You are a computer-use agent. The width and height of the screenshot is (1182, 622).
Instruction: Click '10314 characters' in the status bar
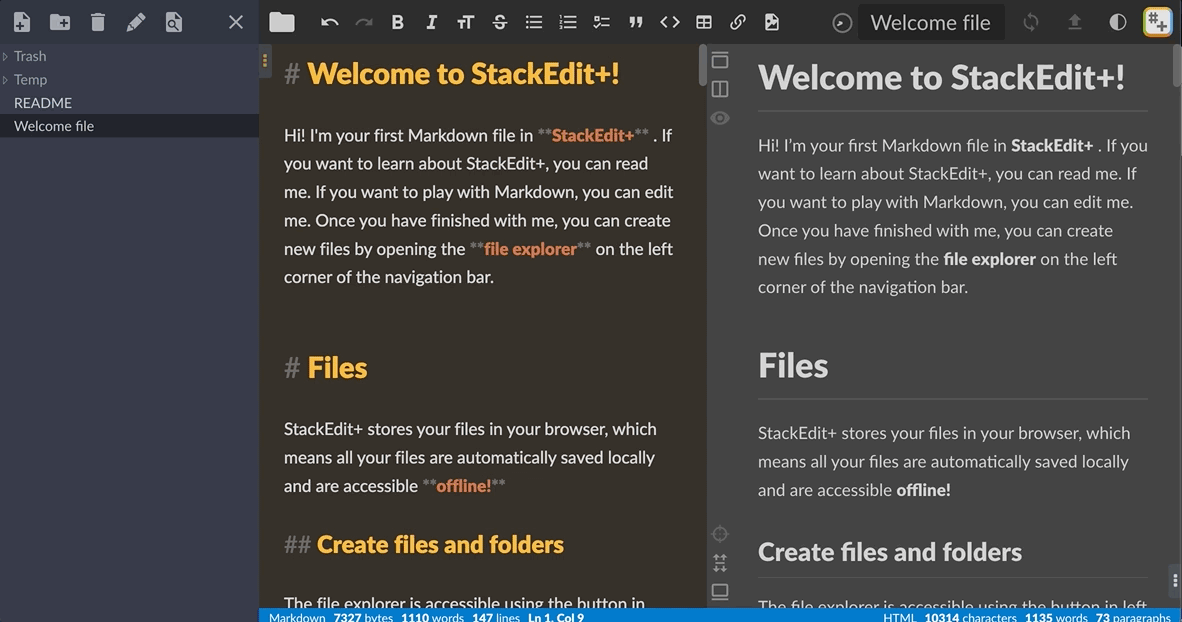[970, 617]
